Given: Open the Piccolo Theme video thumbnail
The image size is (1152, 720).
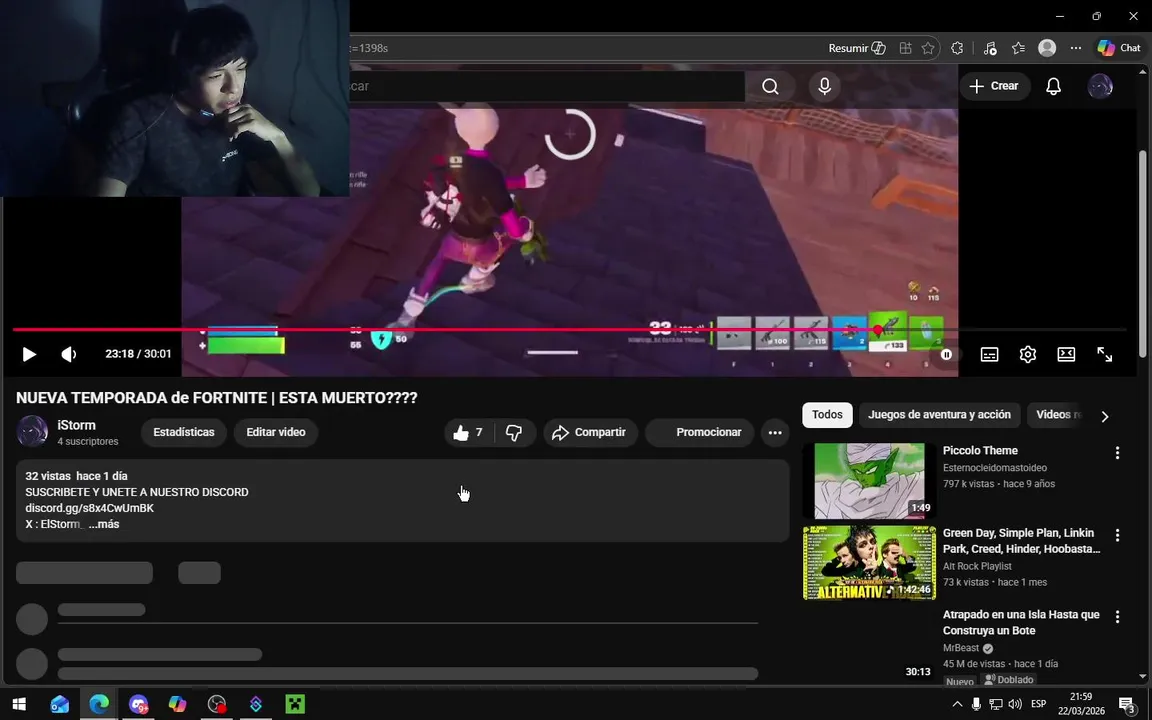Looking at the screenshot, I should tap(869, 480).
